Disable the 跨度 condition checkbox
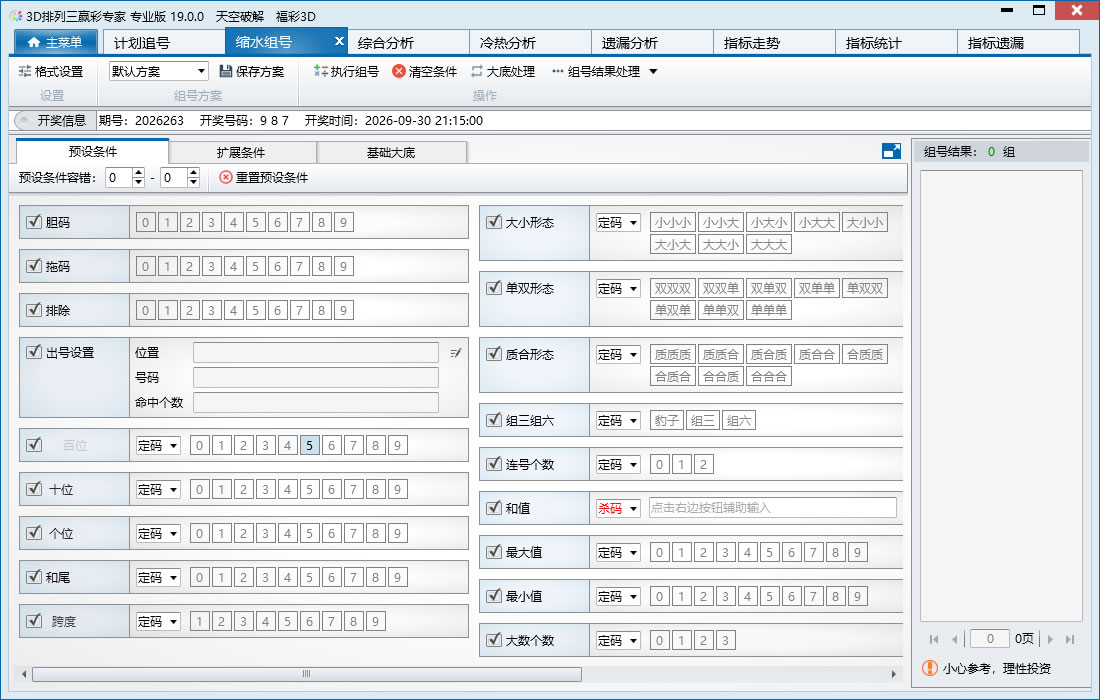The image size is (1100, 700). (34, 621)
